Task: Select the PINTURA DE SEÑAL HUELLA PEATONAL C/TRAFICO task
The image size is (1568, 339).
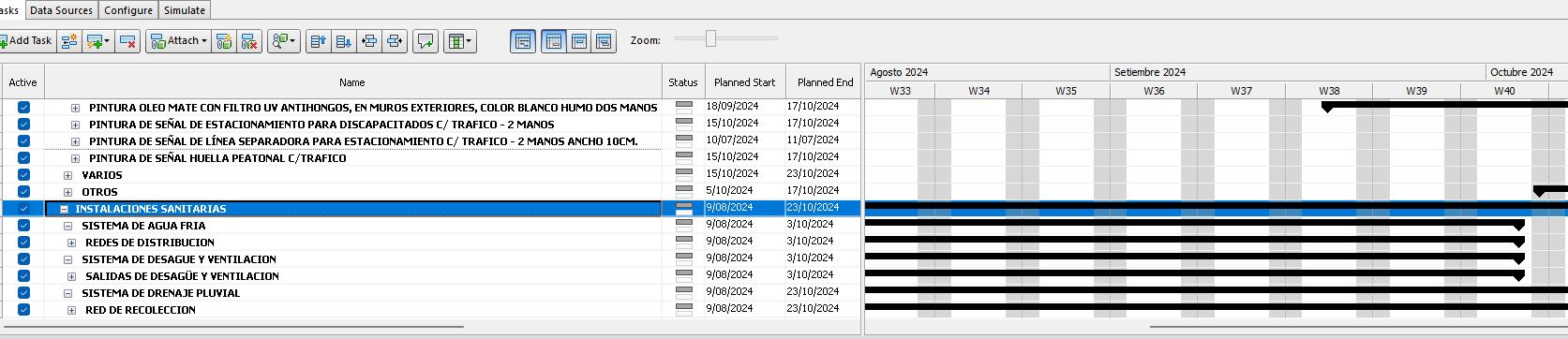Action: coord(217,158)
